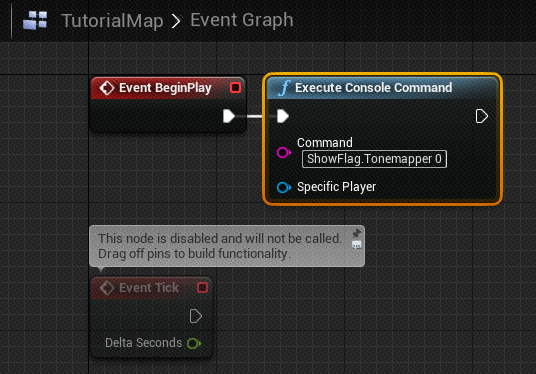Click the green Delta Seconds pin
The width and height of the screenshot is (536, 374).
click(x=194, y=343)
